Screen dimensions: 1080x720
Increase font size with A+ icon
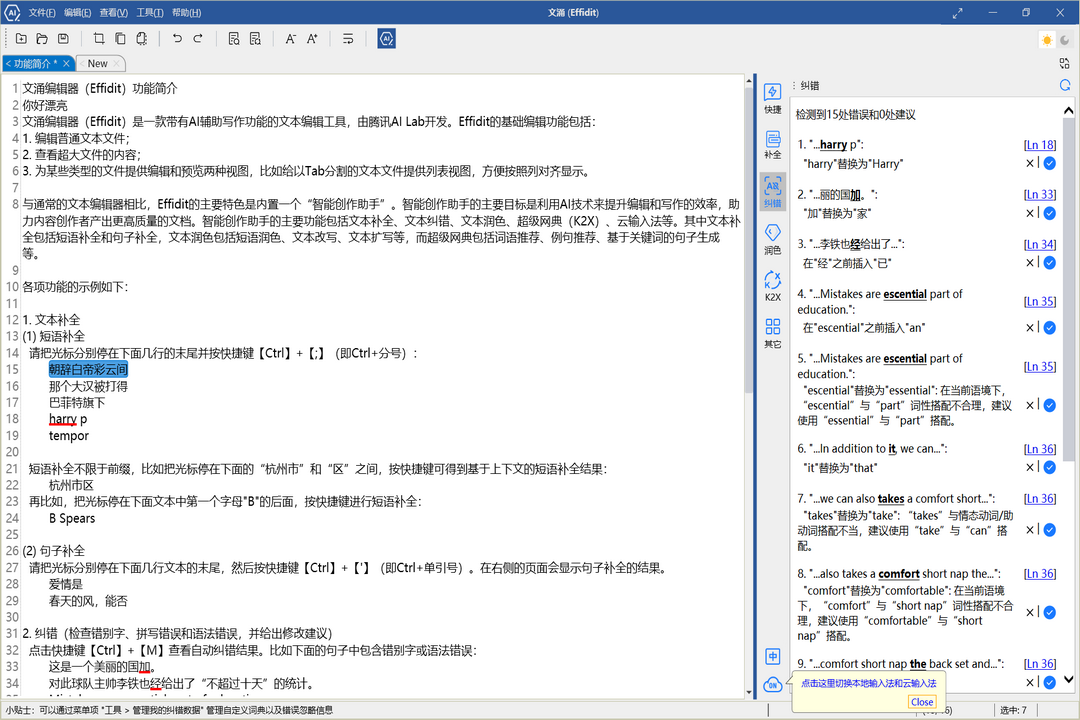tap(312, 38)
